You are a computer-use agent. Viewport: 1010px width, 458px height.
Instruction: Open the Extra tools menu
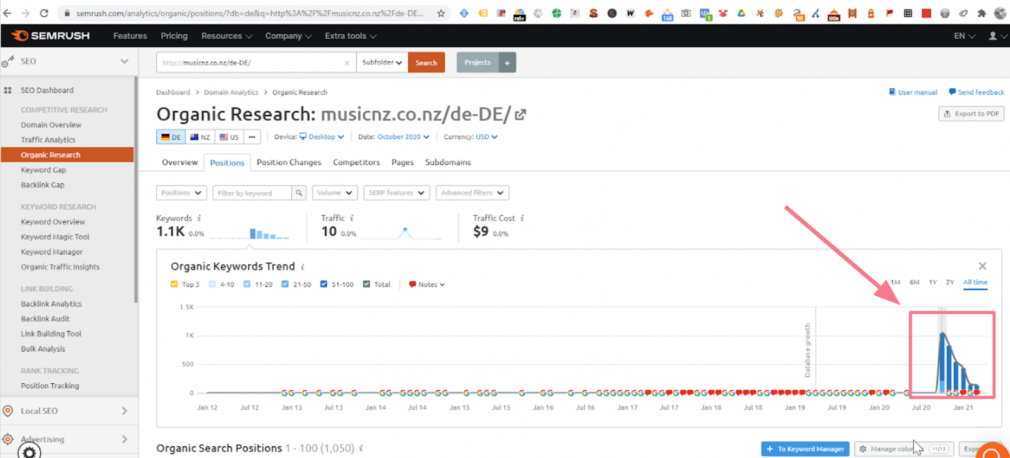(350, 36)
